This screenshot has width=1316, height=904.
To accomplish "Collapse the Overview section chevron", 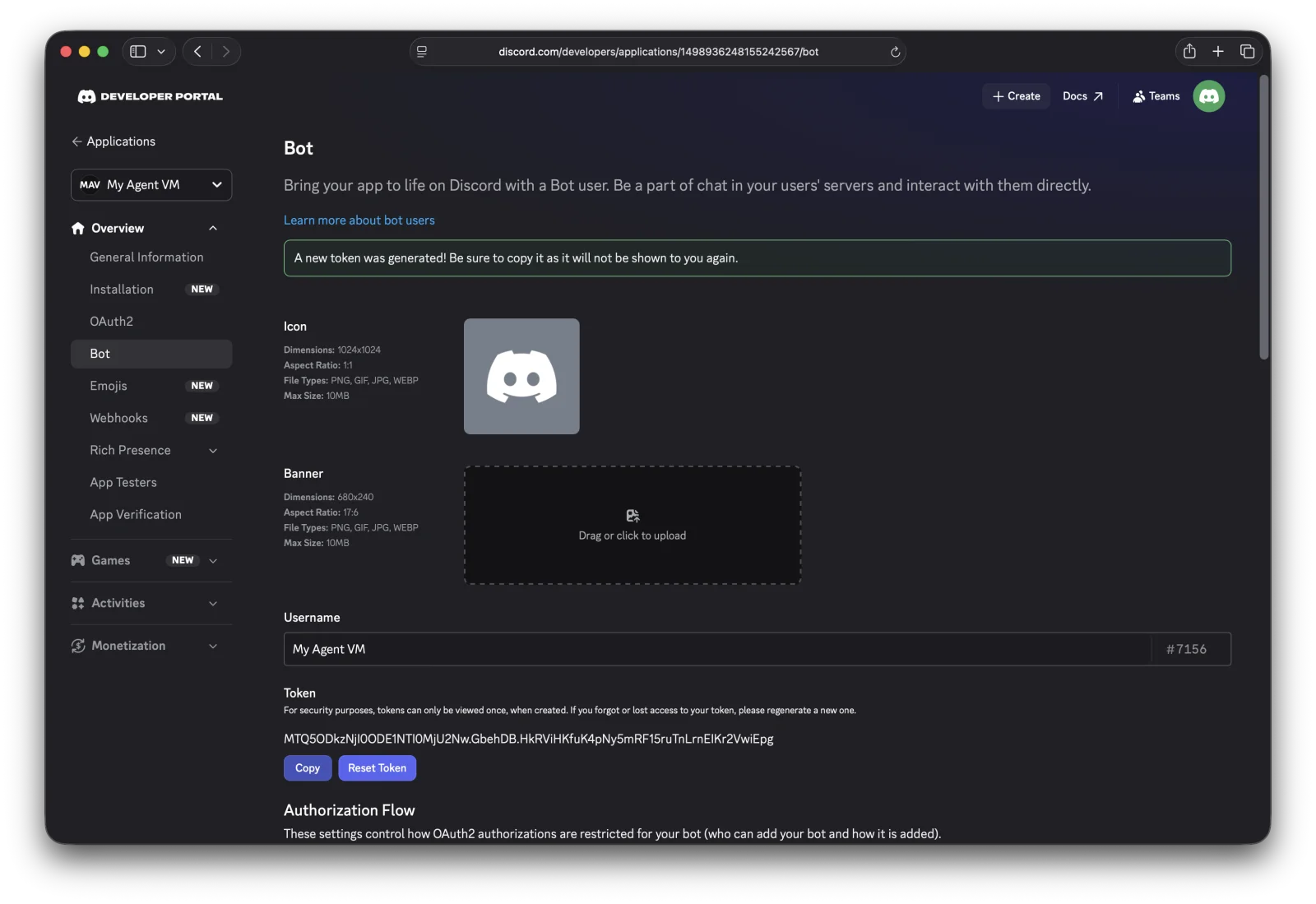I will tap(213, 228).
